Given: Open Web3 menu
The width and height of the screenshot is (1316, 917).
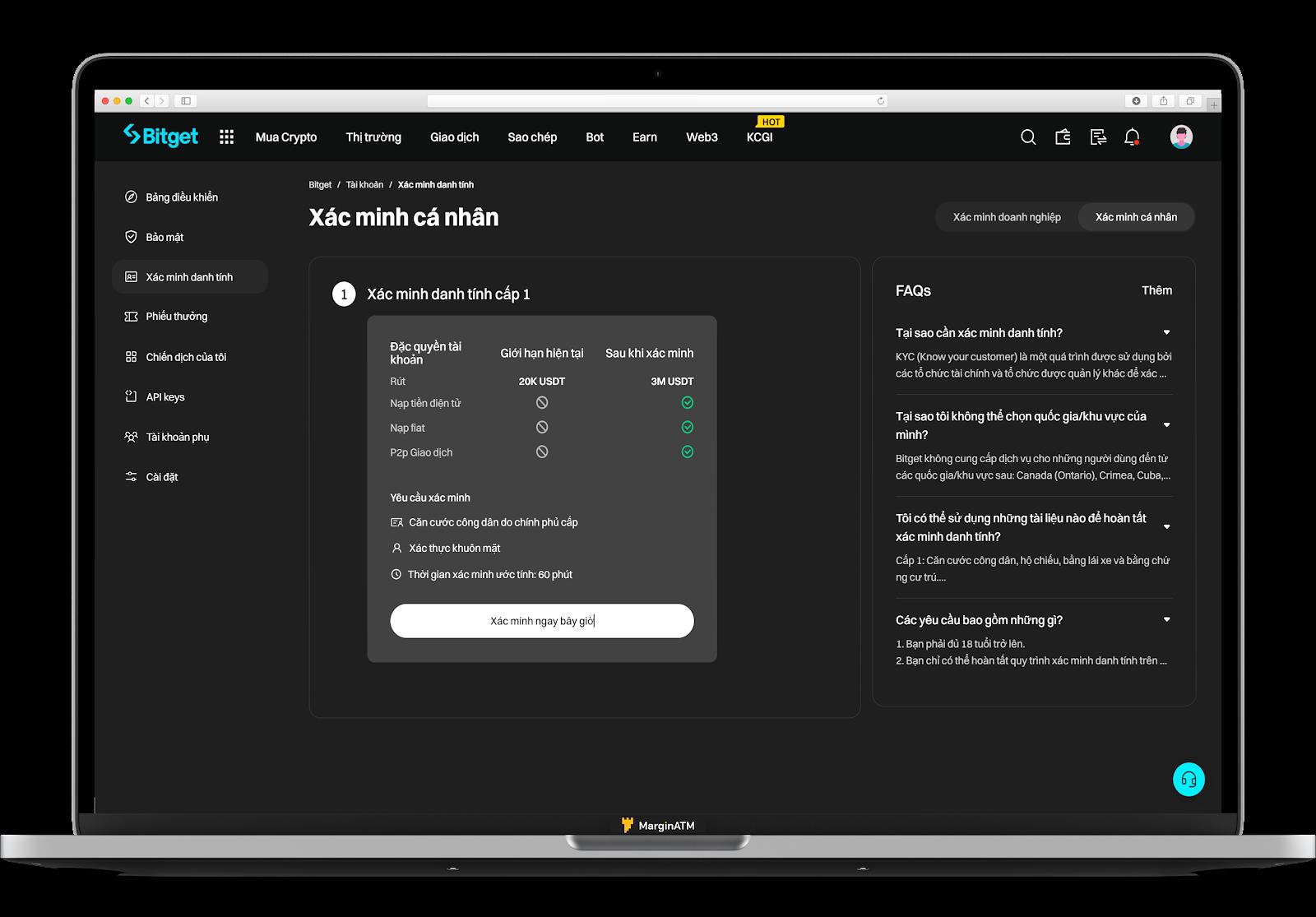Looking at the screenshot, I should coord(702,137).
